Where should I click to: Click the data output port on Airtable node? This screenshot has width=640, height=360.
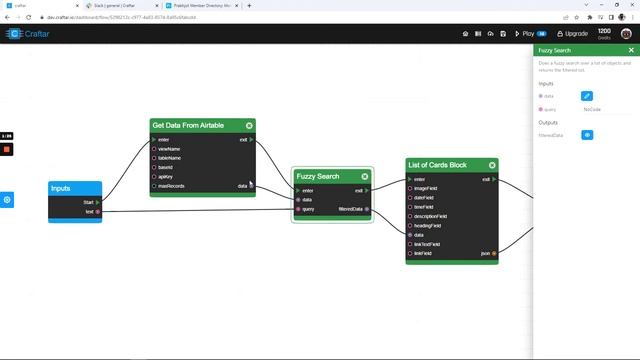[251, 186]
